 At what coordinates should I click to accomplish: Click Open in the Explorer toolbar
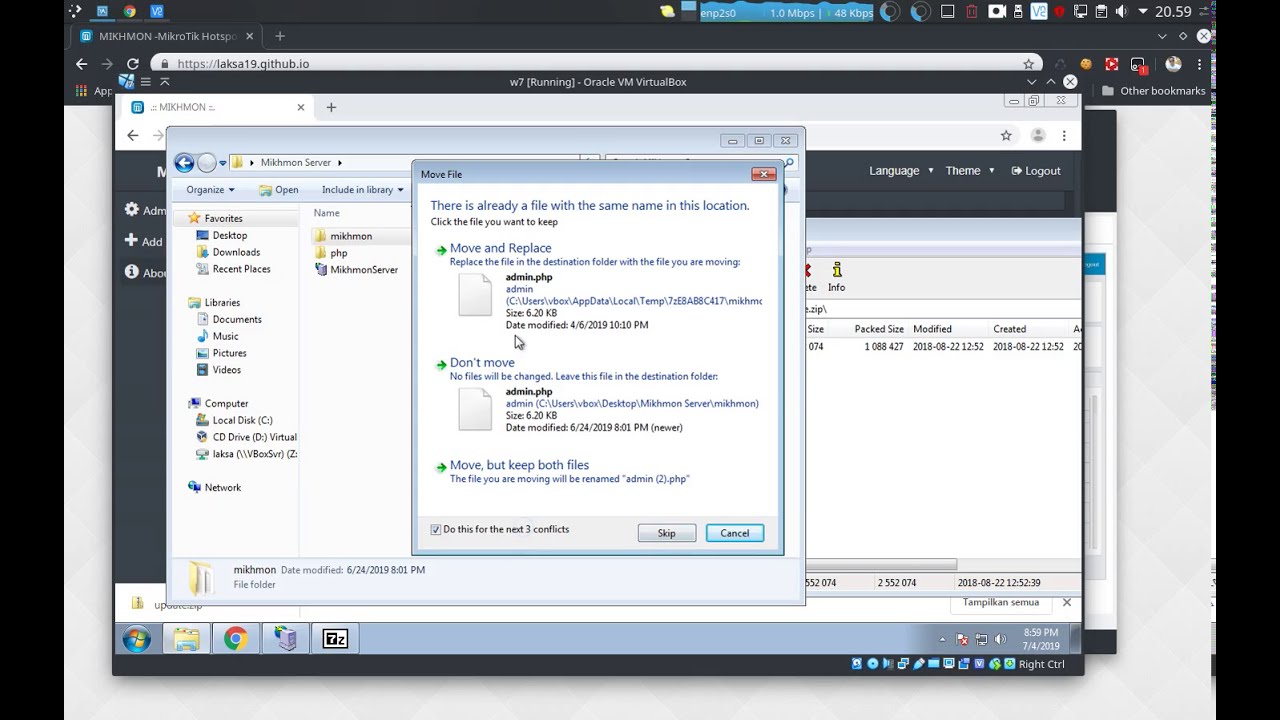tap(279, 190)
